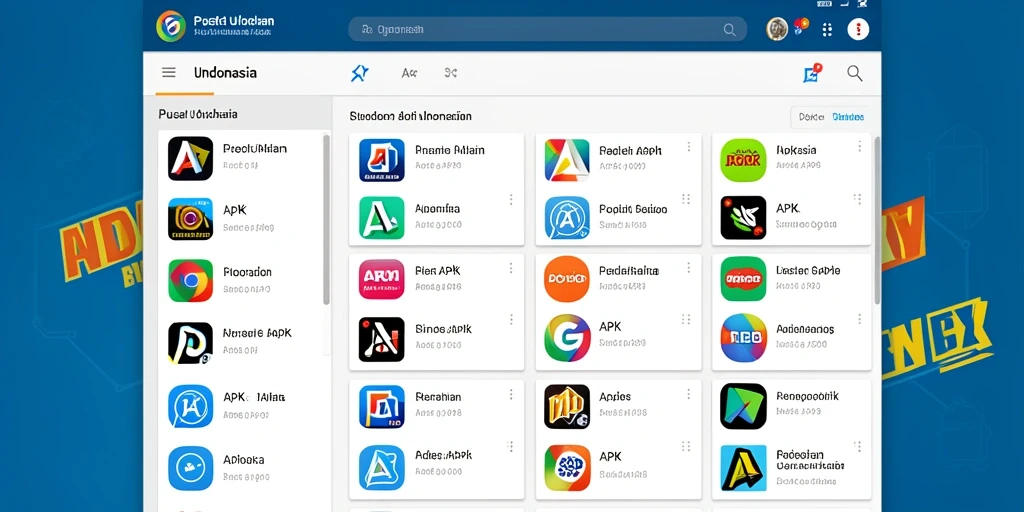Click the six-dot handle on Pedooian

click(x=857, y=446)
